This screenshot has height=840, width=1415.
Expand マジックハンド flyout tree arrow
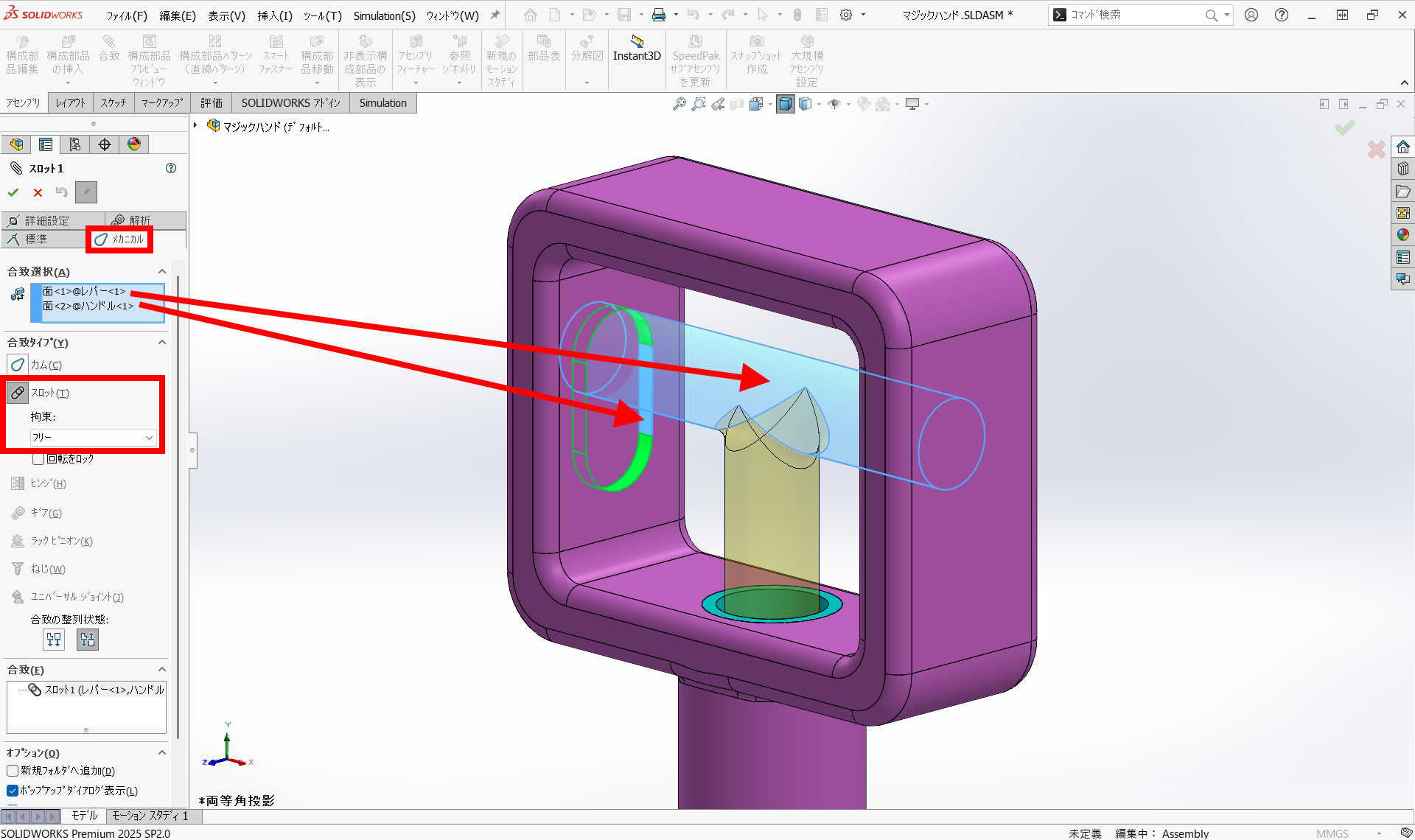[x=195, y=126]
